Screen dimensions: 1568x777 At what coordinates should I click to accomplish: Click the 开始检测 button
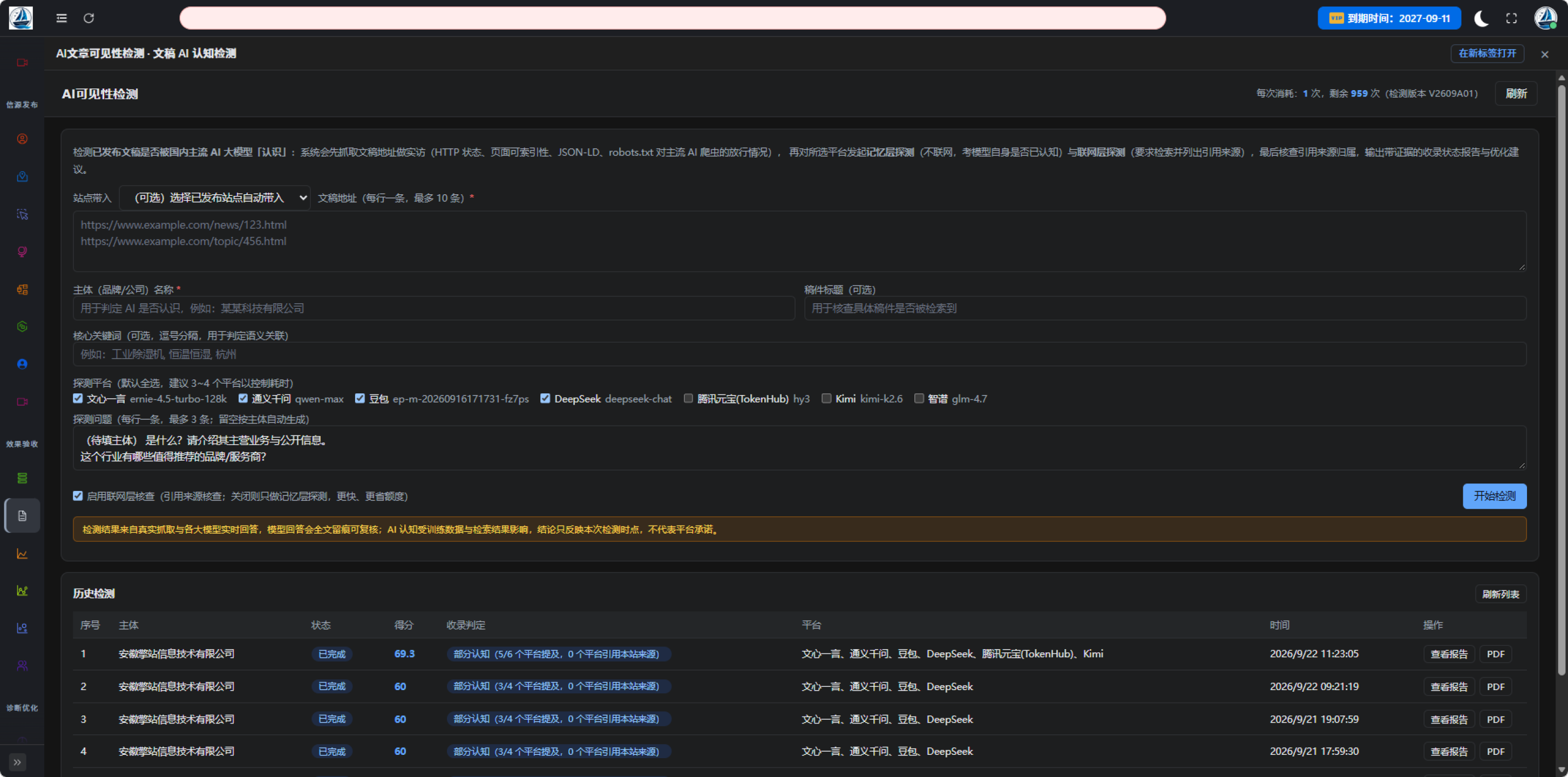click(x=1495, y=496)
